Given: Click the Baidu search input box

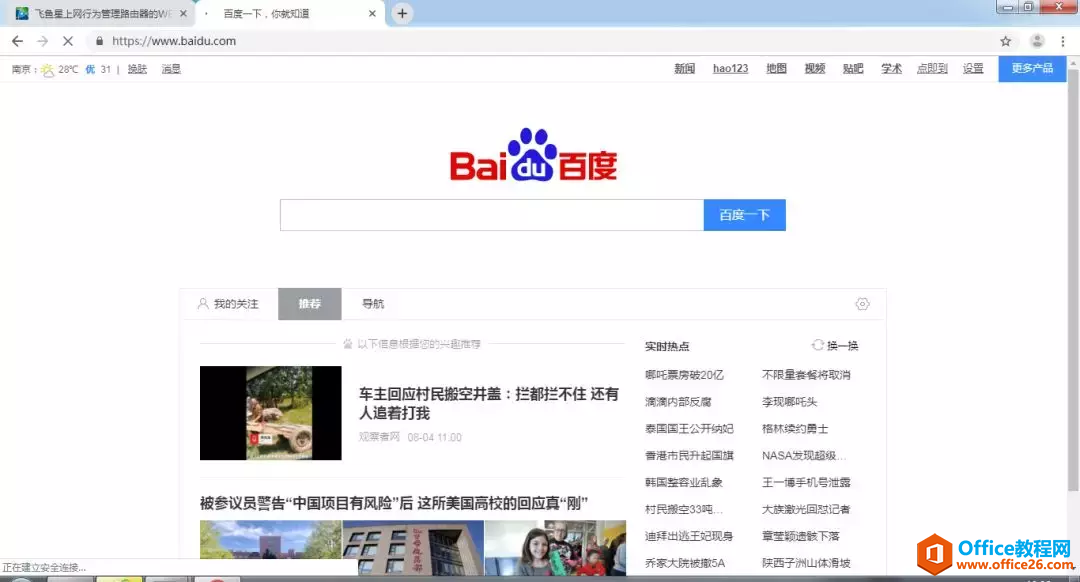Looking at the screenshot, I should (x=492, y=215).
